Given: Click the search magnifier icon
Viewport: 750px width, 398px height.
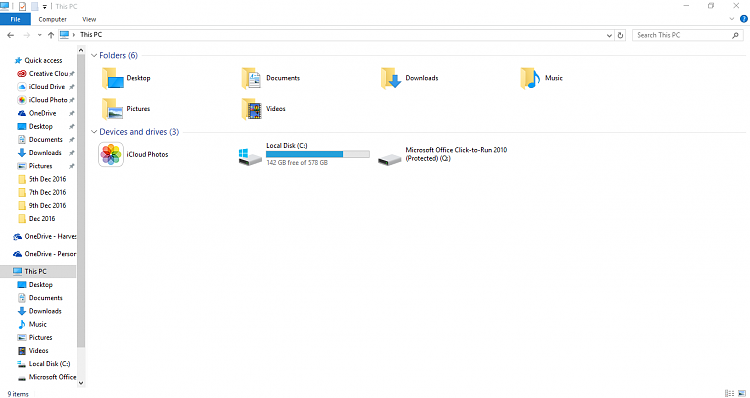Looking at the screenshot, I should click(735, 35).
